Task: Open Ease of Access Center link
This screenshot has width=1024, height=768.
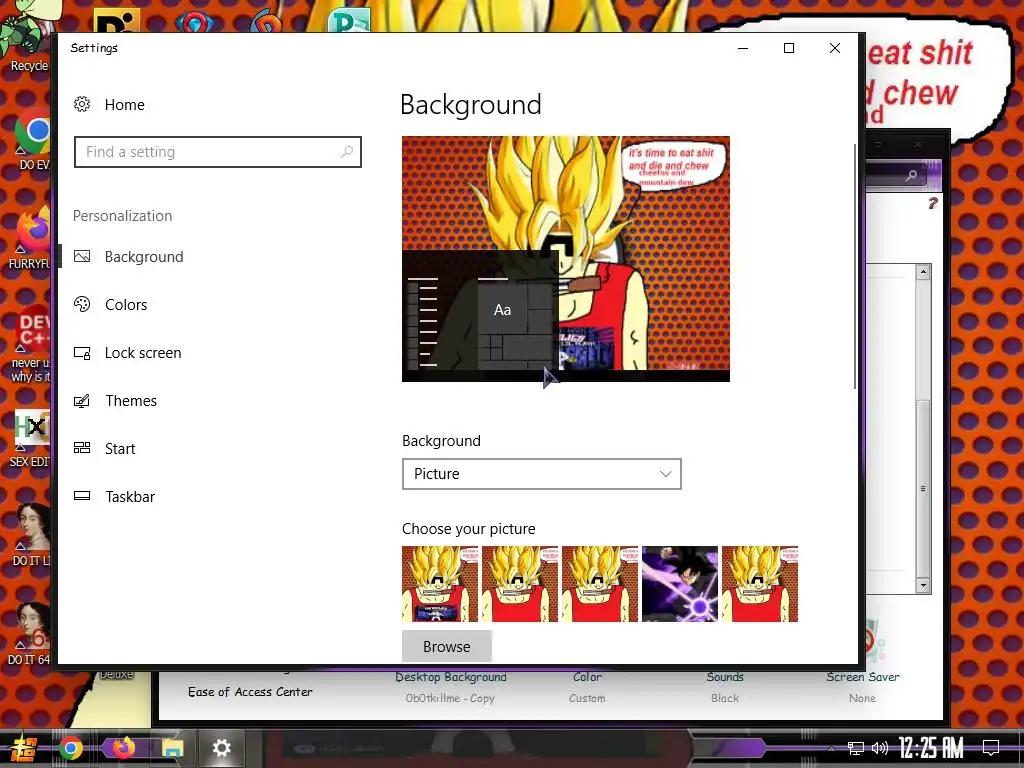Action: [x=250, y=692]
